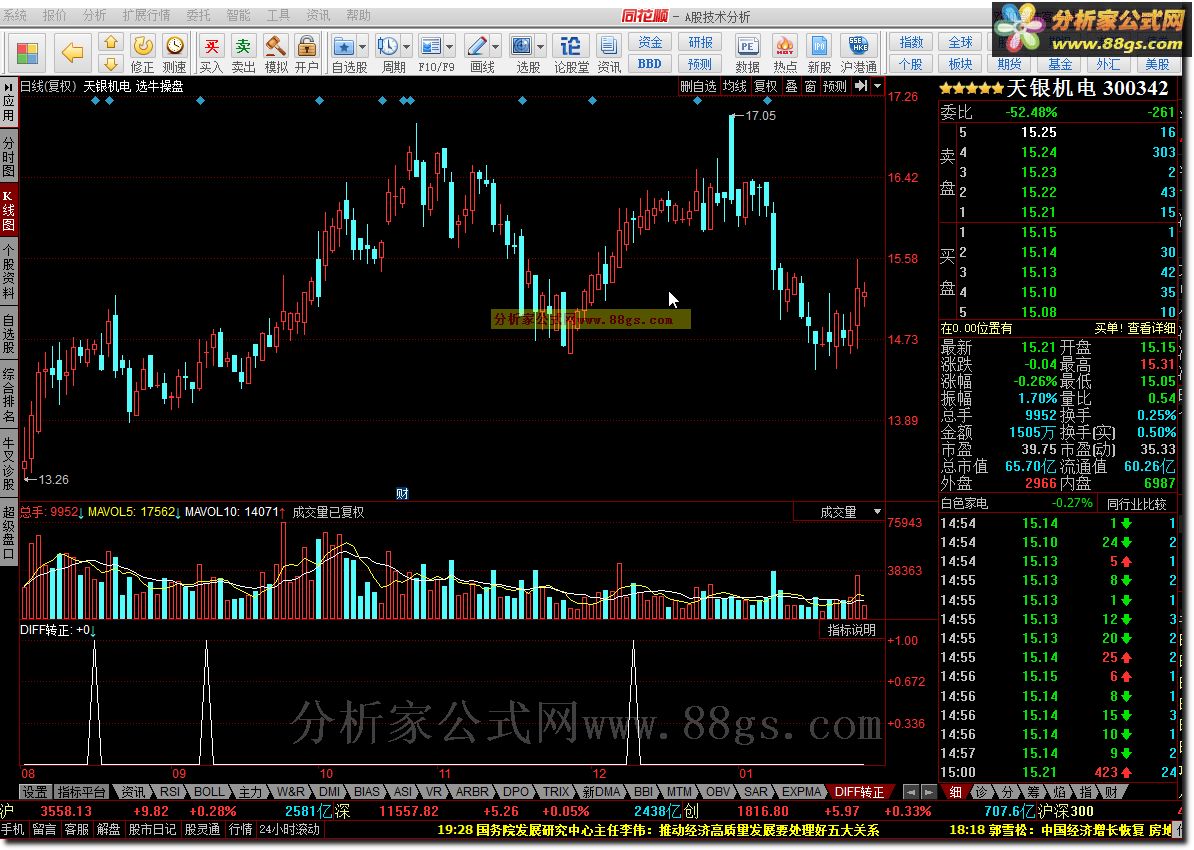
Task: Click the BBD button
Action: [650, 64]
